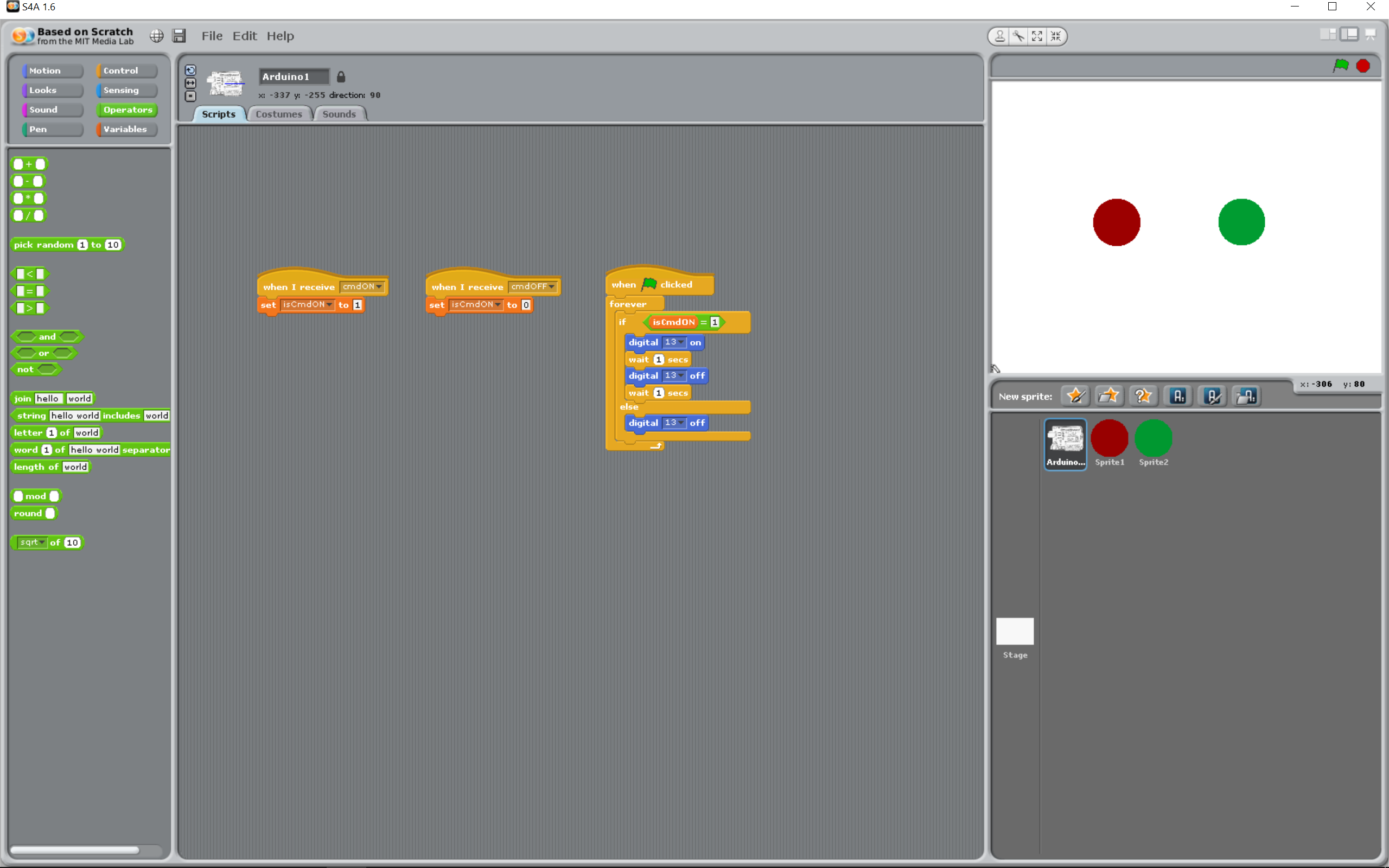Select the duplicate stamp tool
The image size is (1389, 868).
pos(1000,36)
